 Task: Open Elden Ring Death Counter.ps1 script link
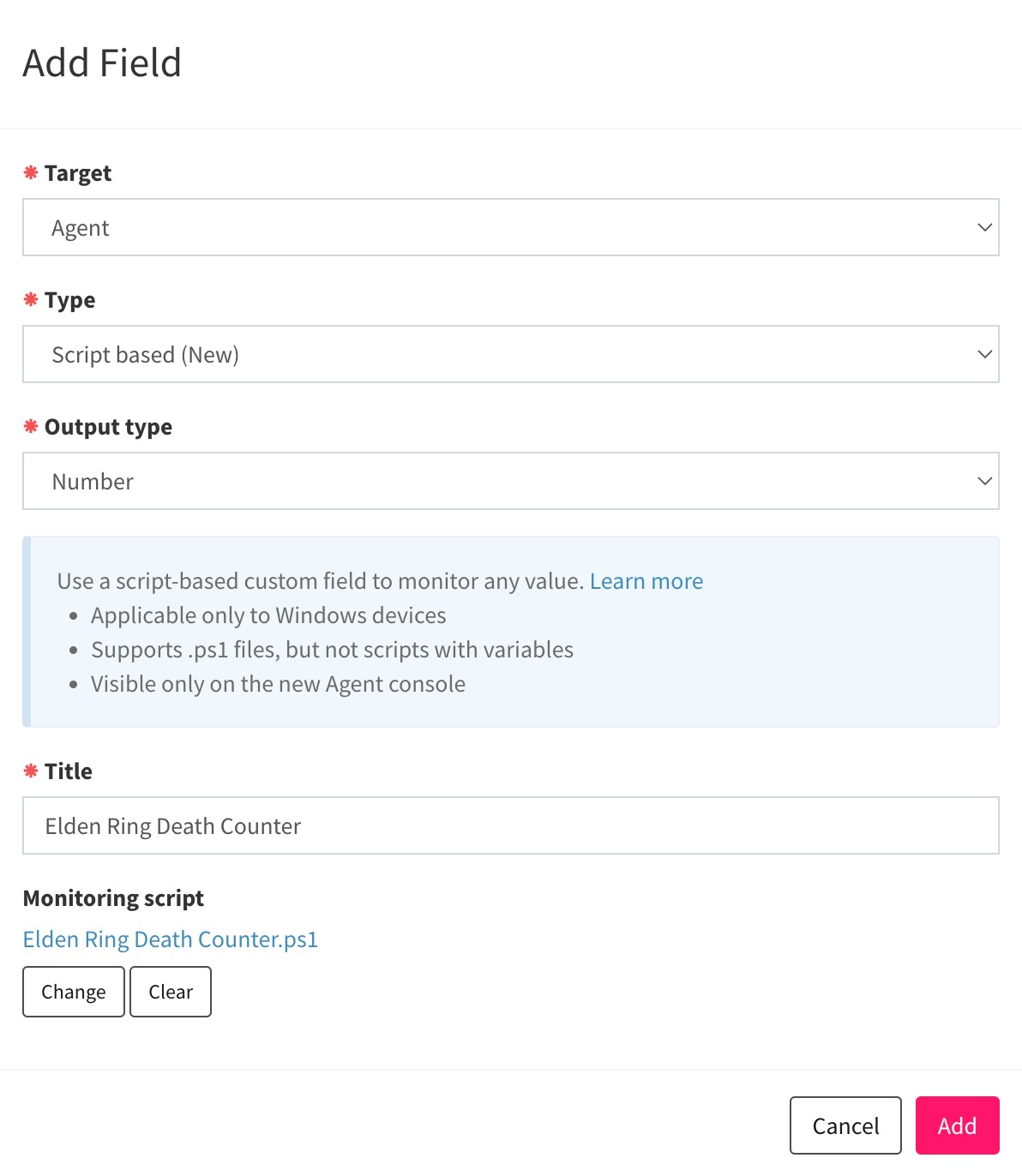point(170,939)
